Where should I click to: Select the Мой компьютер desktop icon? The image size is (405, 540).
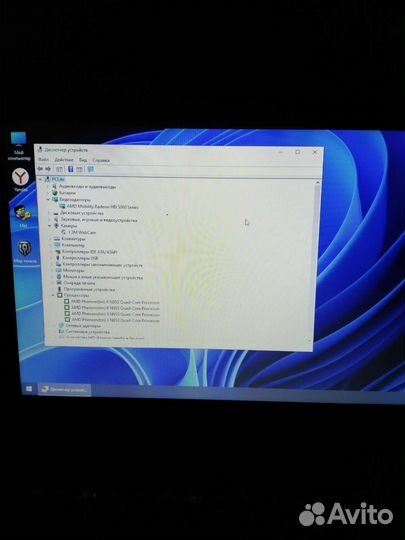point(19,146)
